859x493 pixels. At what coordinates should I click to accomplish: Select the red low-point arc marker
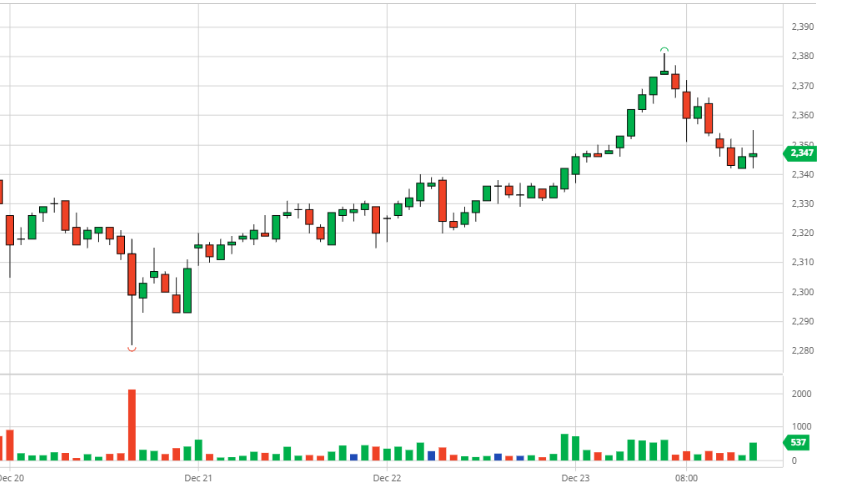point(131,348)
